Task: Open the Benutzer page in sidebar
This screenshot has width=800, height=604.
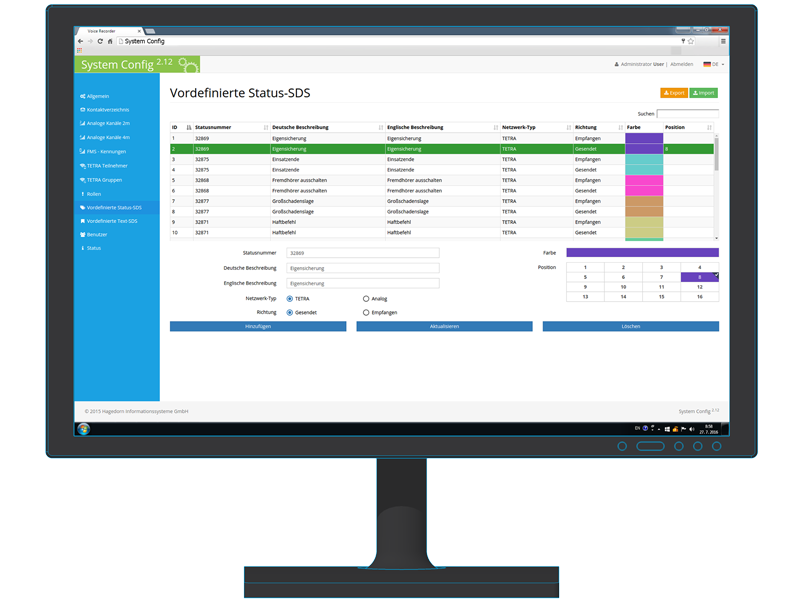Action: (x=96, y=234)
